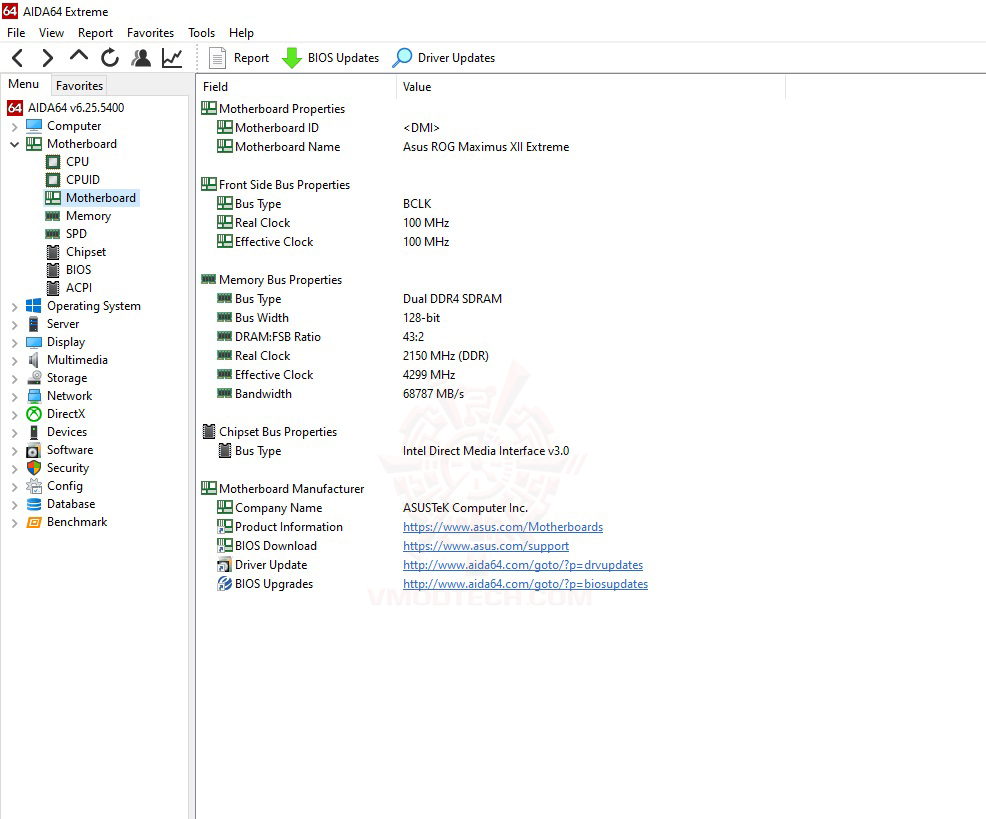Click the Security shield icon in tree
The image size is (986, 819).
point(34,468)
